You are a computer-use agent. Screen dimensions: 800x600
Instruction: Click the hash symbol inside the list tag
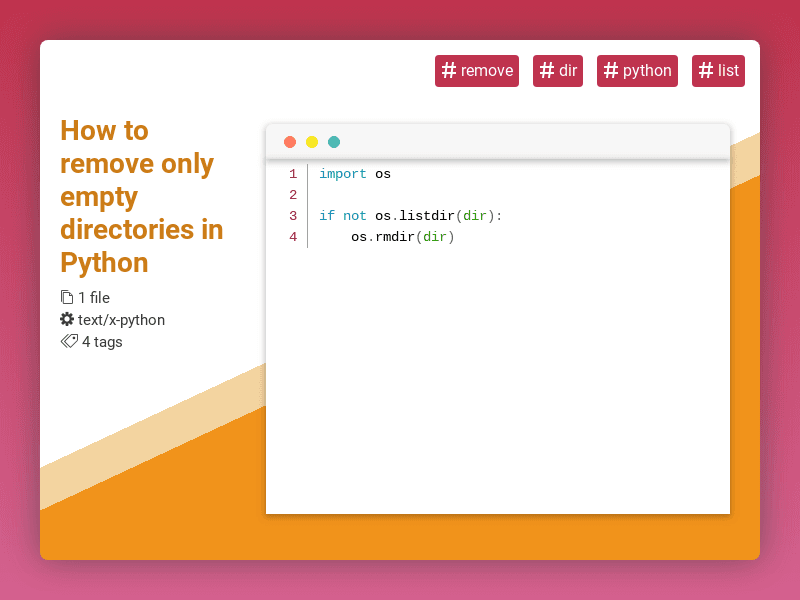(707, 71)
